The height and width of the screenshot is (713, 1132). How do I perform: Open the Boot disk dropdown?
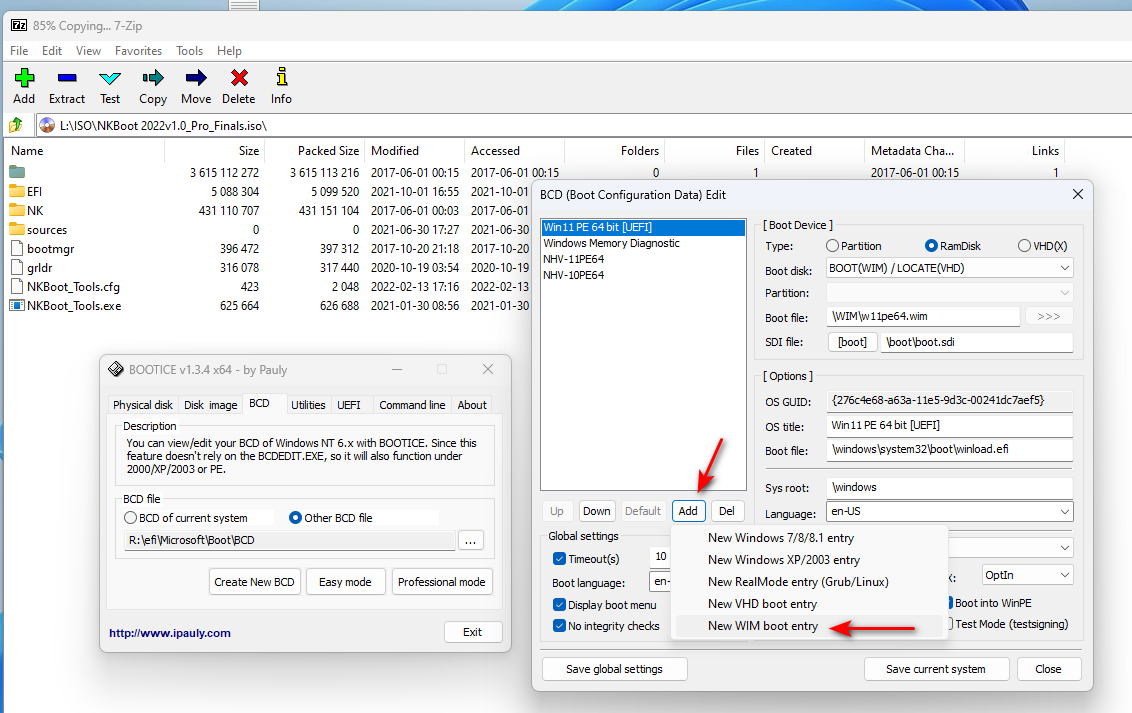click(1064, 268)
